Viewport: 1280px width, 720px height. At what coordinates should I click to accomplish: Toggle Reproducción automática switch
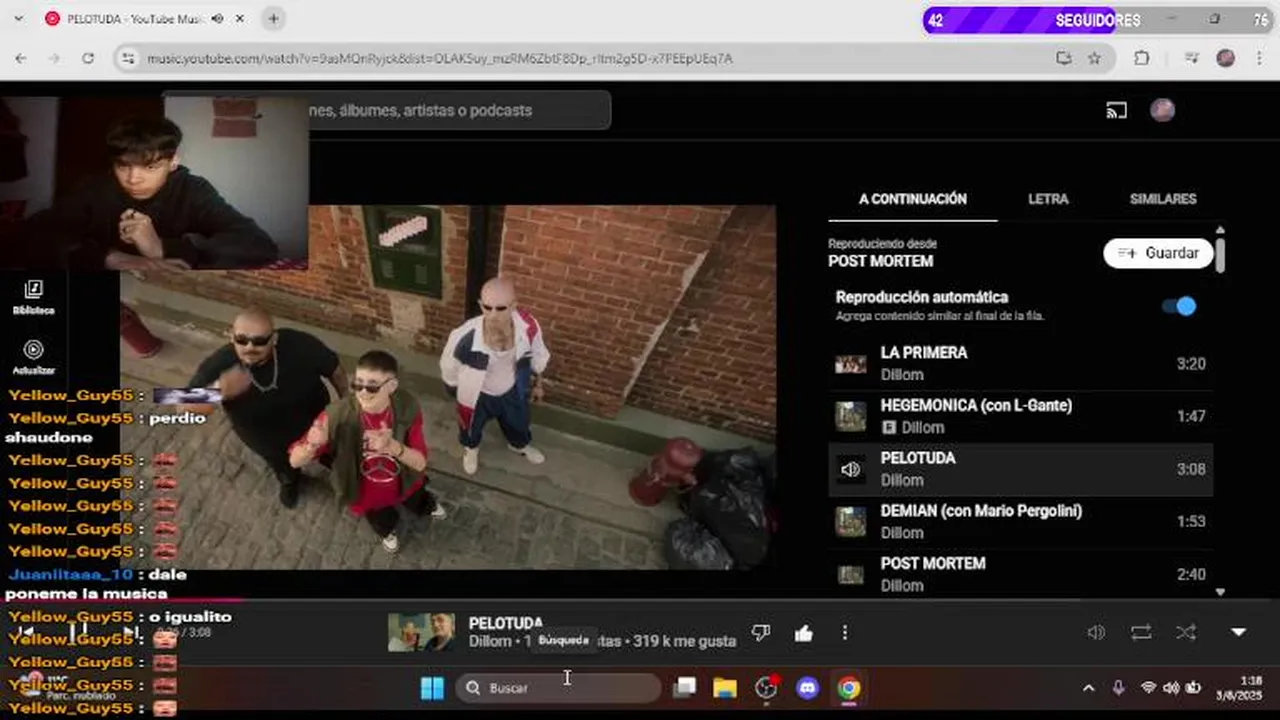click(1179, 306)
